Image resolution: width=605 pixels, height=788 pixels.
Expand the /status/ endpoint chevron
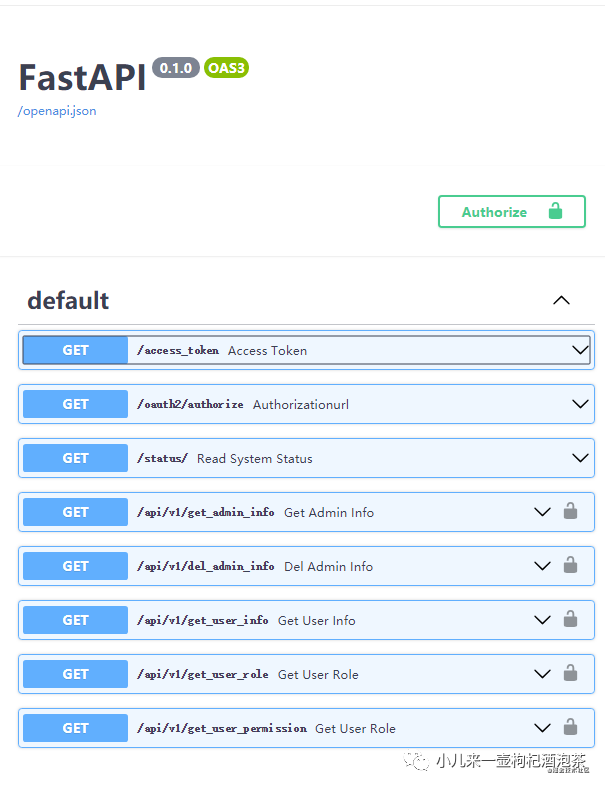click(x=579, y=458)
